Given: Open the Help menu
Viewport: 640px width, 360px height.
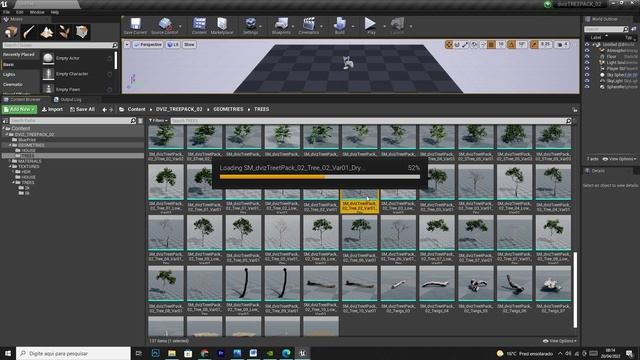Looking at the screenshot, I should pos(55,12).
